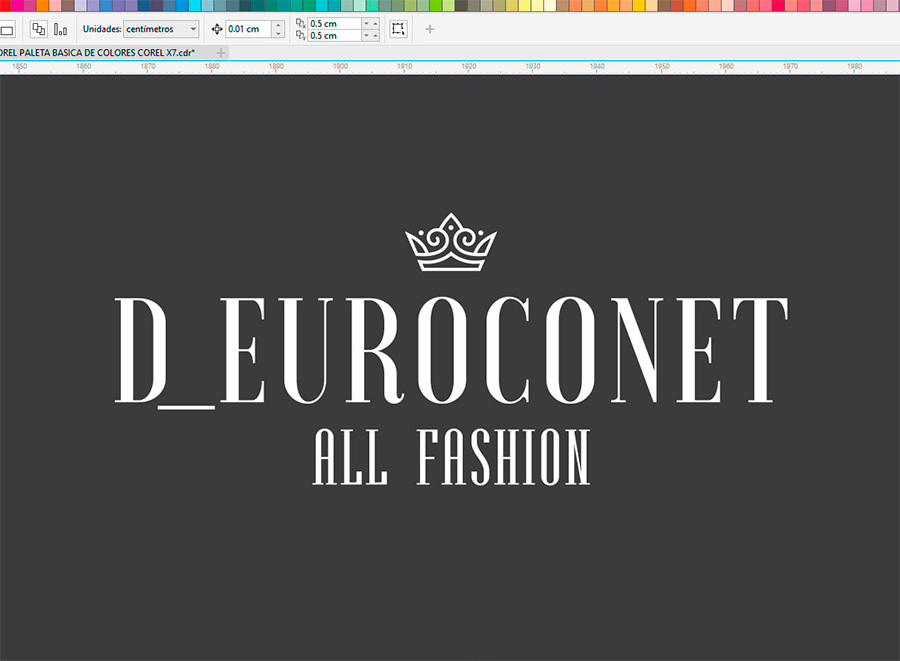Switch to the PALETA BASICA DE COLORES tab
Image resolution: width=900 pixels, height=661 pixels.
(x=100, y=52)
